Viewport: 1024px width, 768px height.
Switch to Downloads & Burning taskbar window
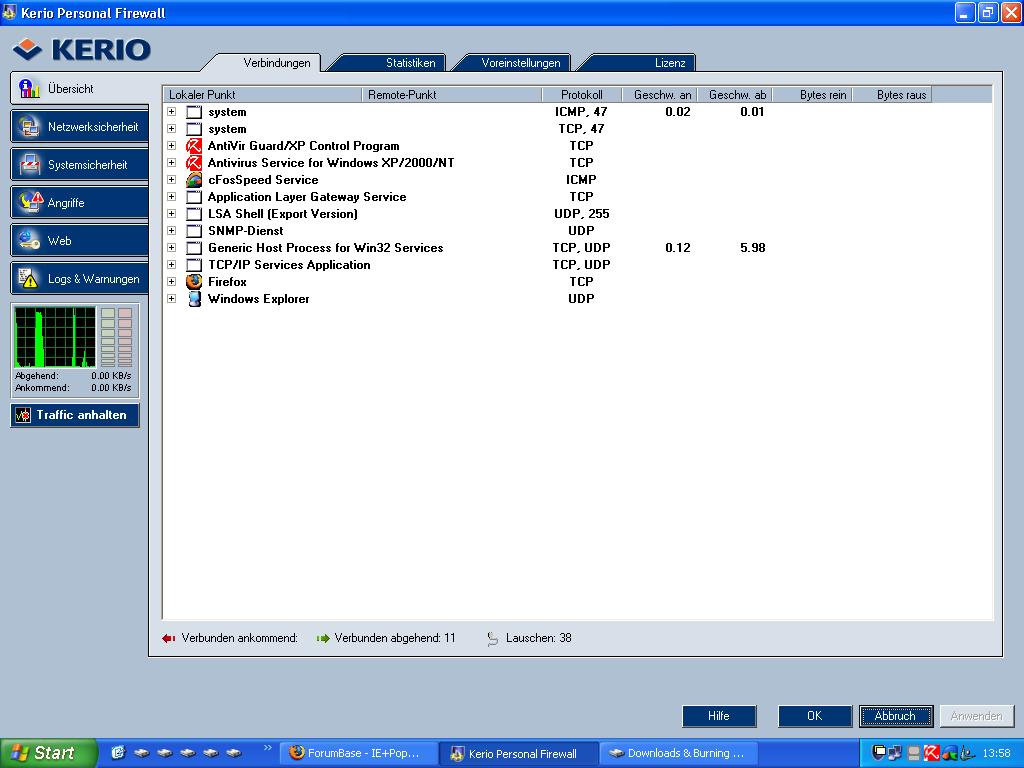[x=679, y=753]
